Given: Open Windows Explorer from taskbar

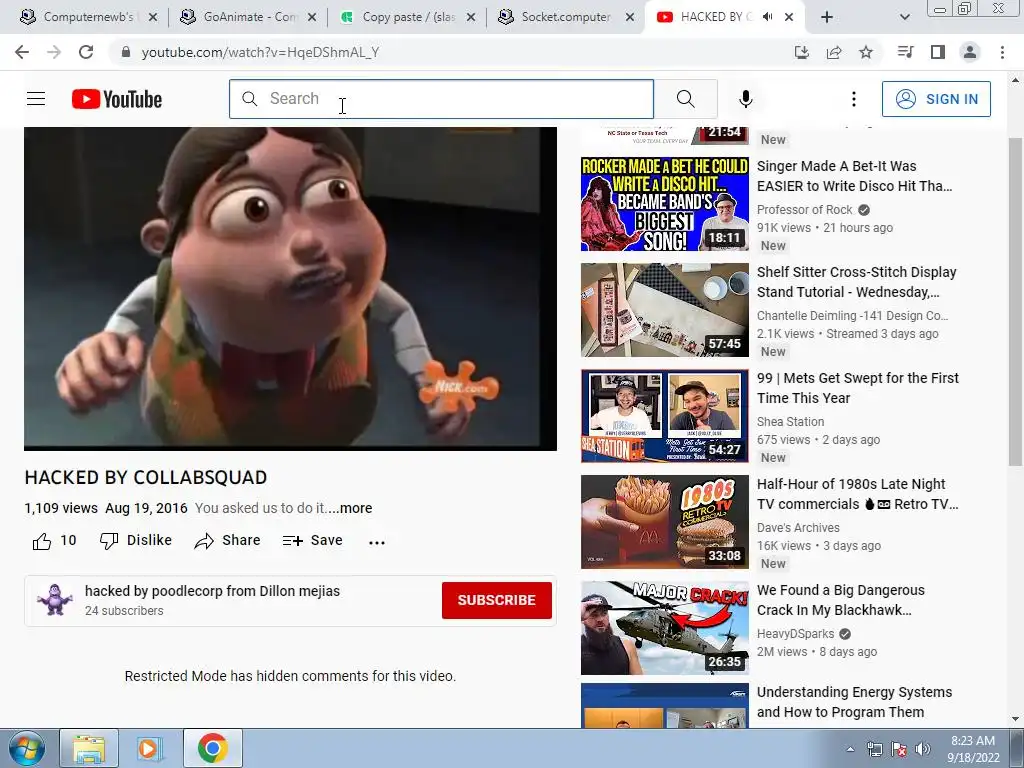Looking at the screenshot, I should [89, 748].
